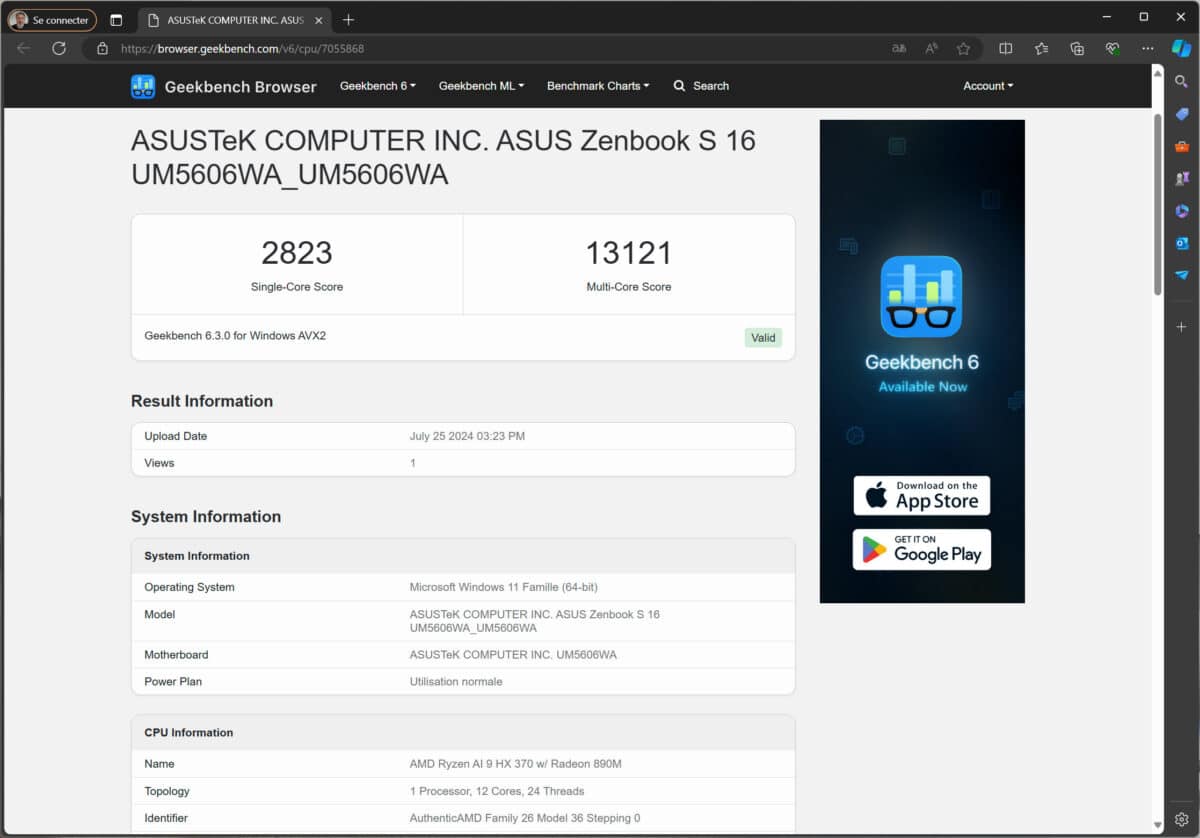The height and width of the screenshot is (838, 1200).
Task: Click the translate page icon in address bar
Action: [899, 48]
